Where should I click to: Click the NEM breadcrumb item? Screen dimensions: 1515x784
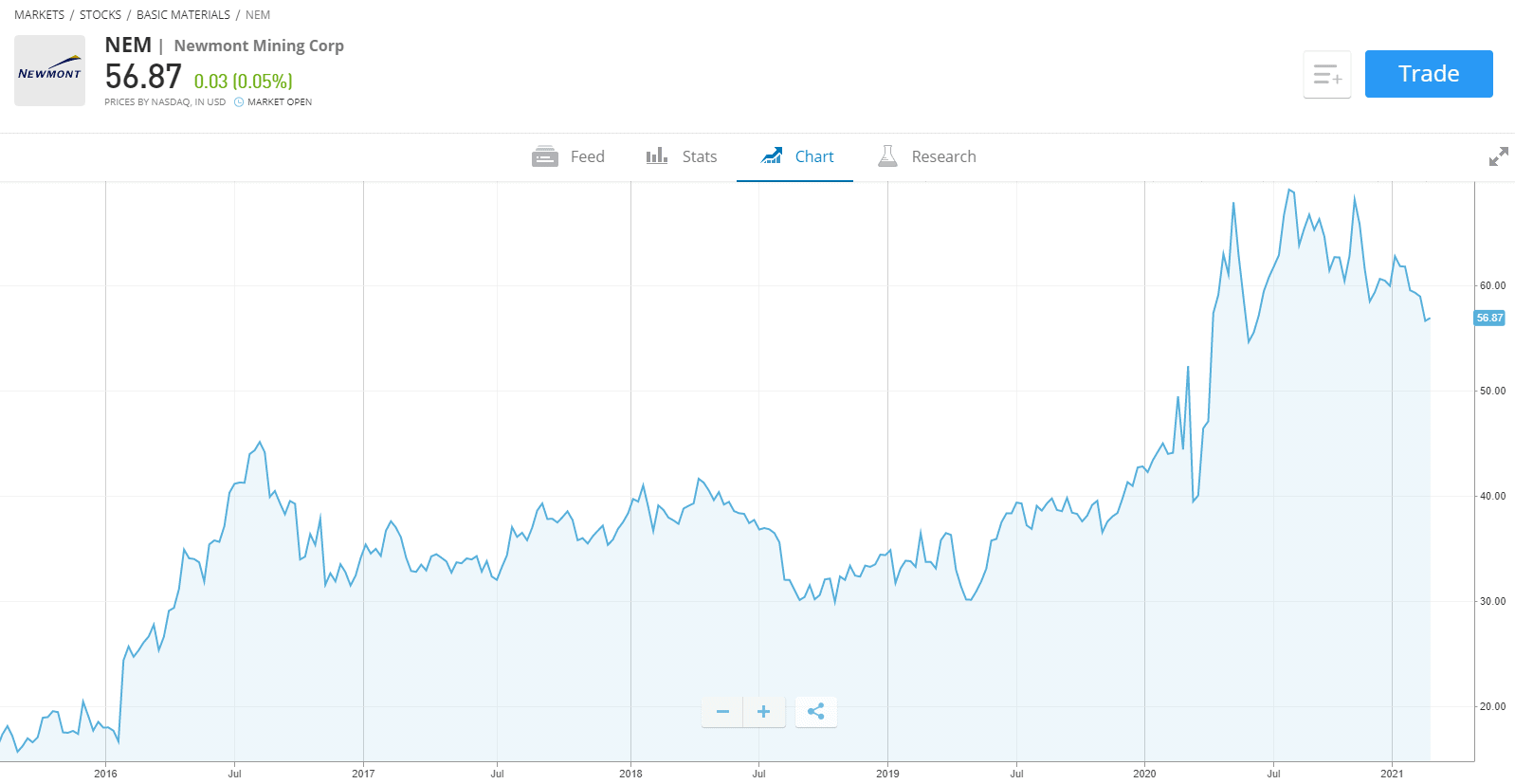tap(258, 15)
